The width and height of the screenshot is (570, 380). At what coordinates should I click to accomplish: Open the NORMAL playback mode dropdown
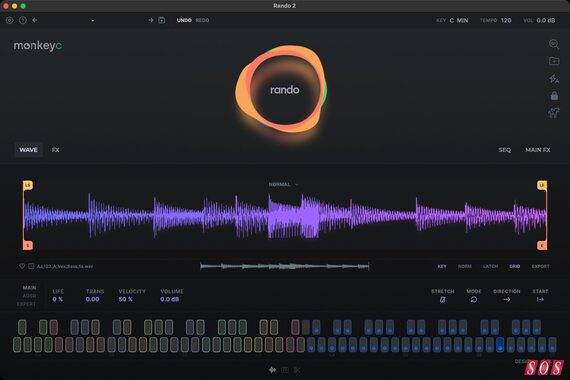[x=284, y=185]
